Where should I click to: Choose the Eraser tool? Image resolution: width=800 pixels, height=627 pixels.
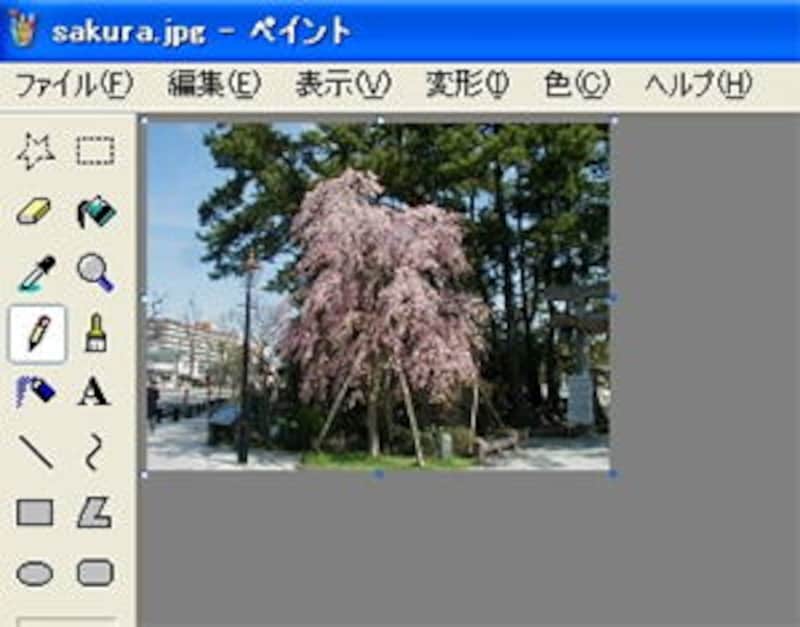tap(36, 212)
